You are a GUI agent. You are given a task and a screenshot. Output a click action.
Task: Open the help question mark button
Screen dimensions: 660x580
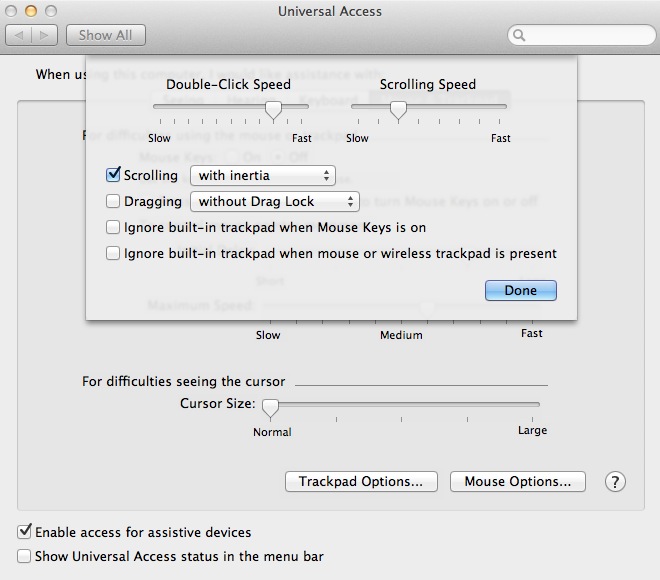click(x=615, y=482)
